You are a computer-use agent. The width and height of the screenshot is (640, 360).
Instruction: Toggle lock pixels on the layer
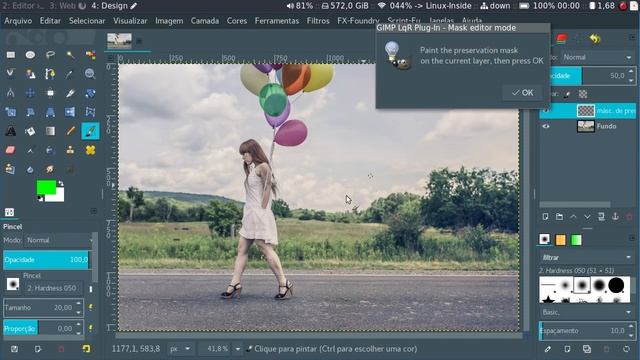(567, 94)
